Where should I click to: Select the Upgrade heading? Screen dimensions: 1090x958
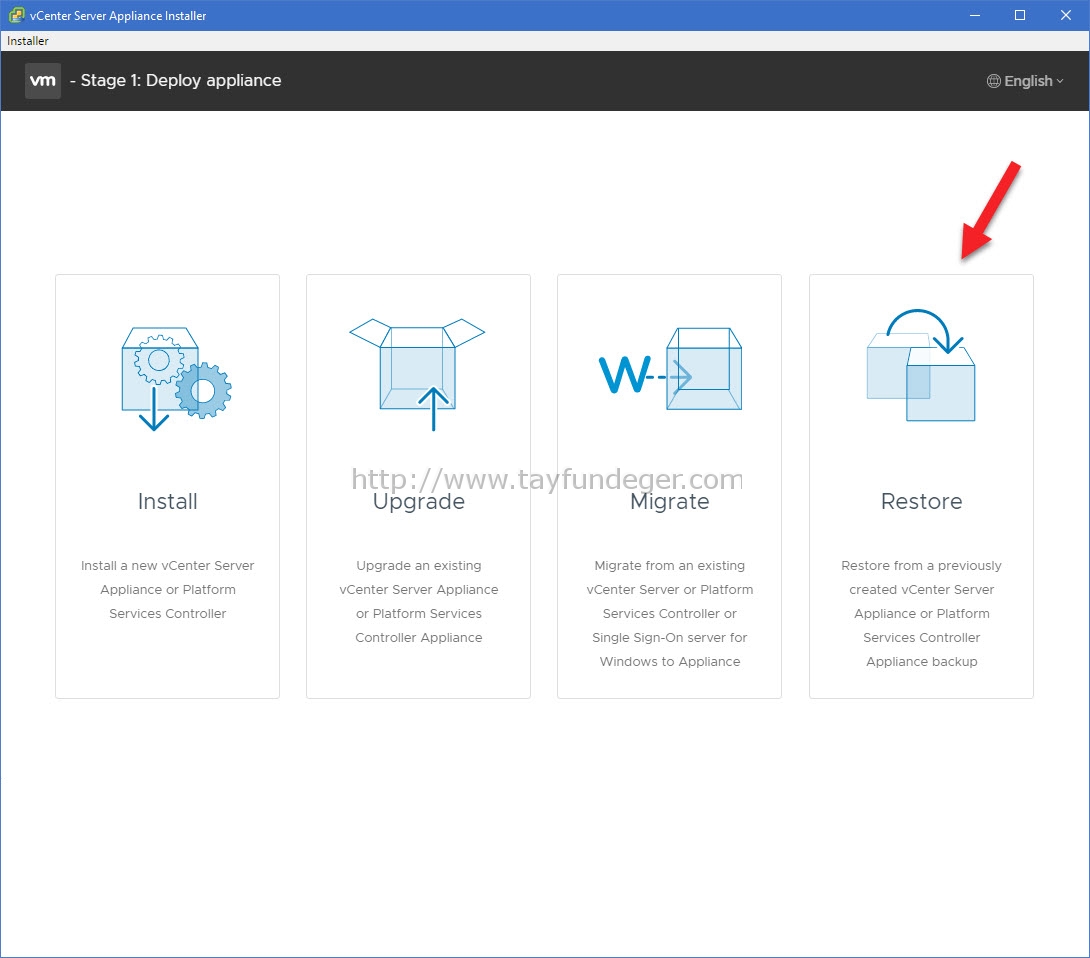pyautogui.click(x=418, y=502)
